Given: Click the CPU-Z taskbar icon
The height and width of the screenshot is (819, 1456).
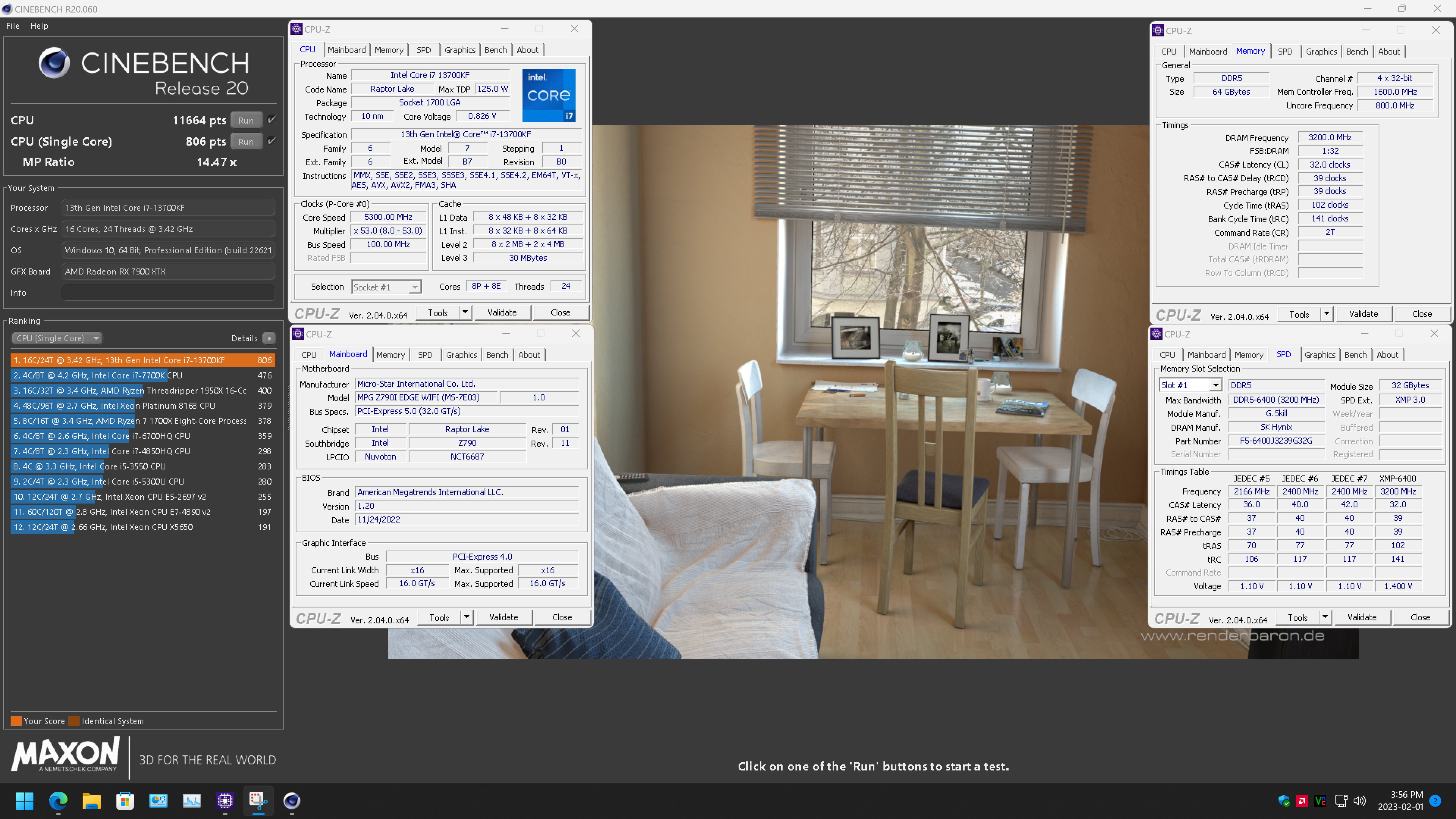Looking at the screenshot, I should (x=225, y=800).
